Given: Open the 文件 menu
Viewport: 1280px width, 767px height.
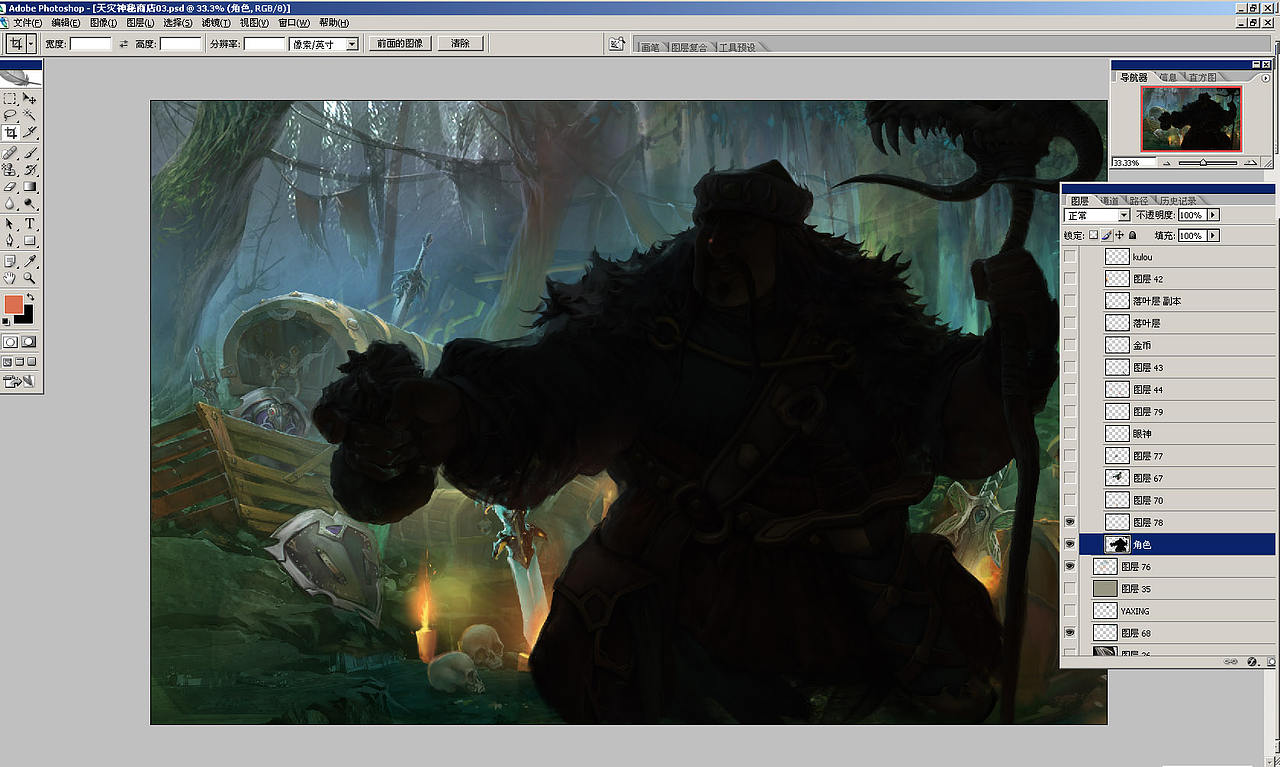Looking at the screenshot, I should (26, 23).
